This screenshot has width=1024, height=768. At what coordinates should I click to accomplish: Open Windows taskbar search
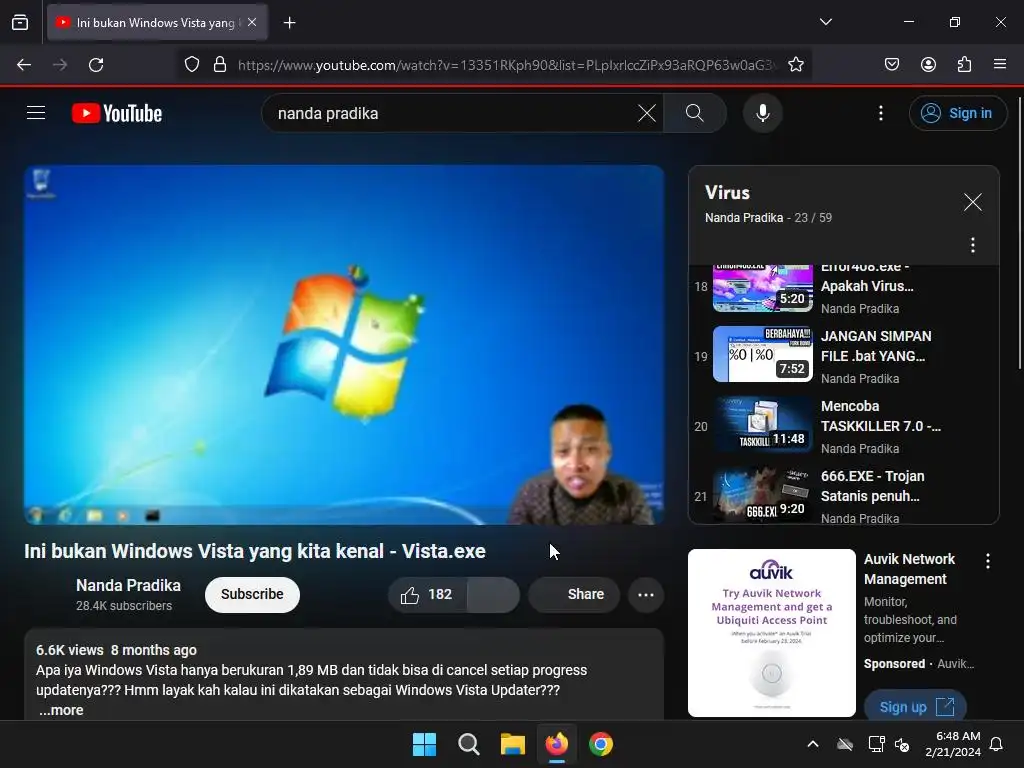click(468, 744)
